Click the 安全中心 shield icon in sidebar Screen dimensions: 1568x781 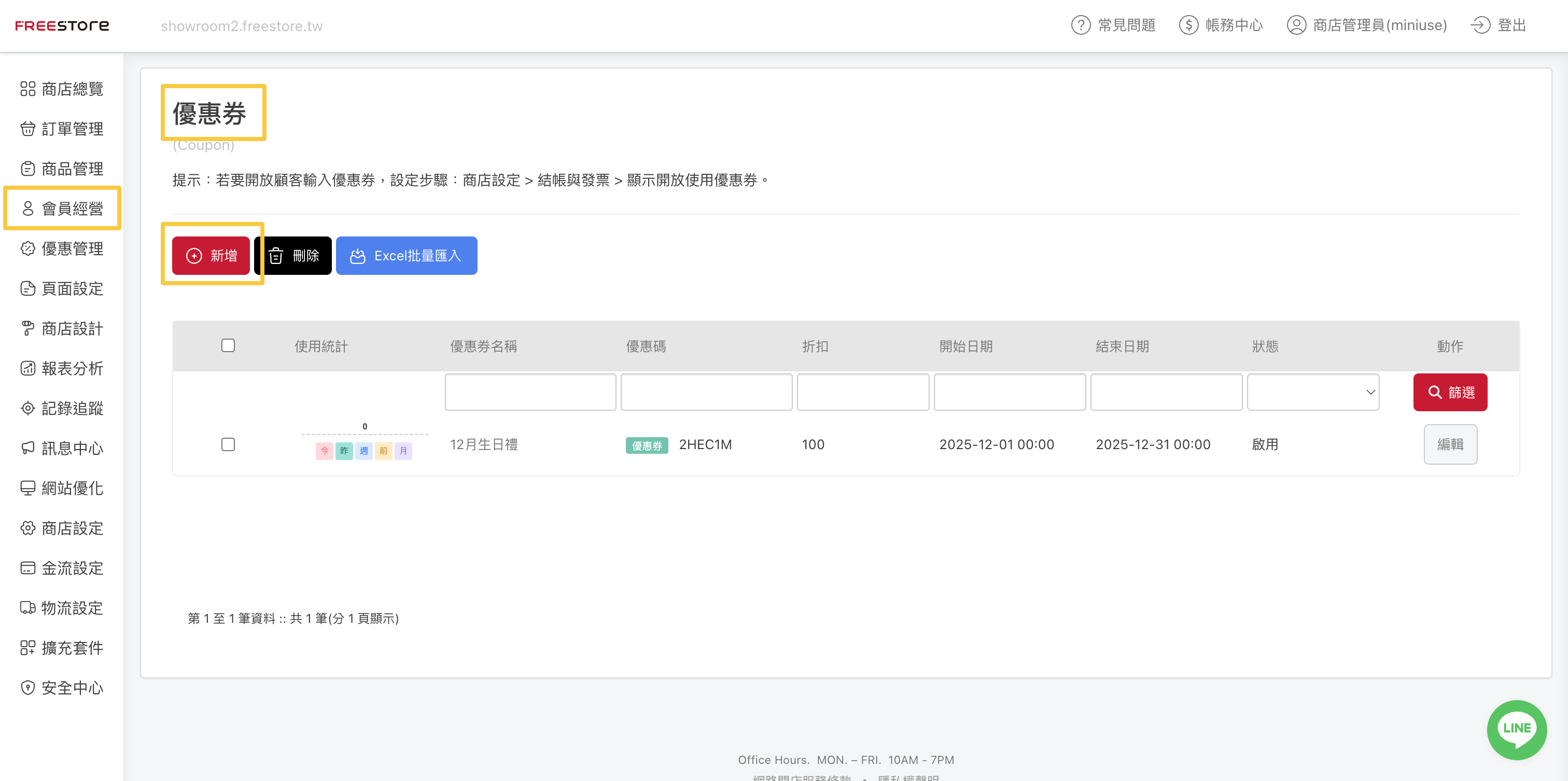tap(28, 687)
